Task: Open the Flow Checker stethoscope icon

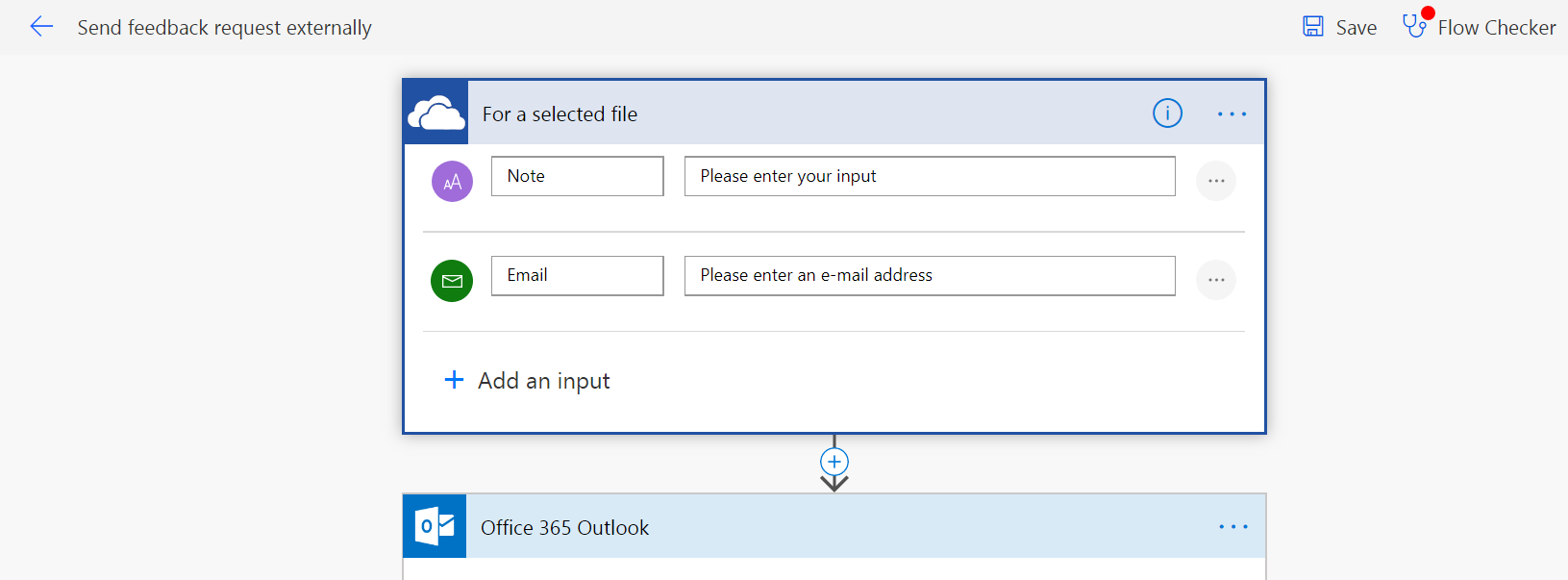Action: pos(1414,26)
